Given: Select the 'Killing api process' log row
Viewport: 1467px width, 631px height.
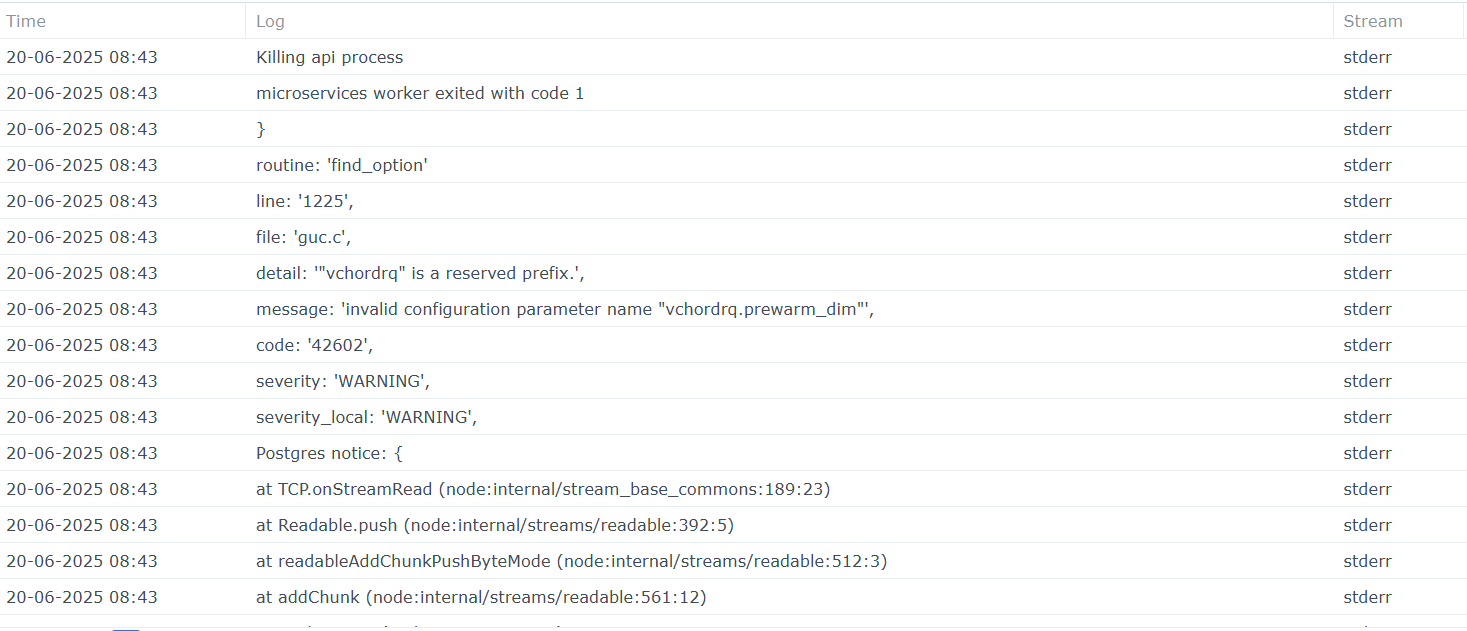Looking at the screenshot, I should (x=329, y=57).
